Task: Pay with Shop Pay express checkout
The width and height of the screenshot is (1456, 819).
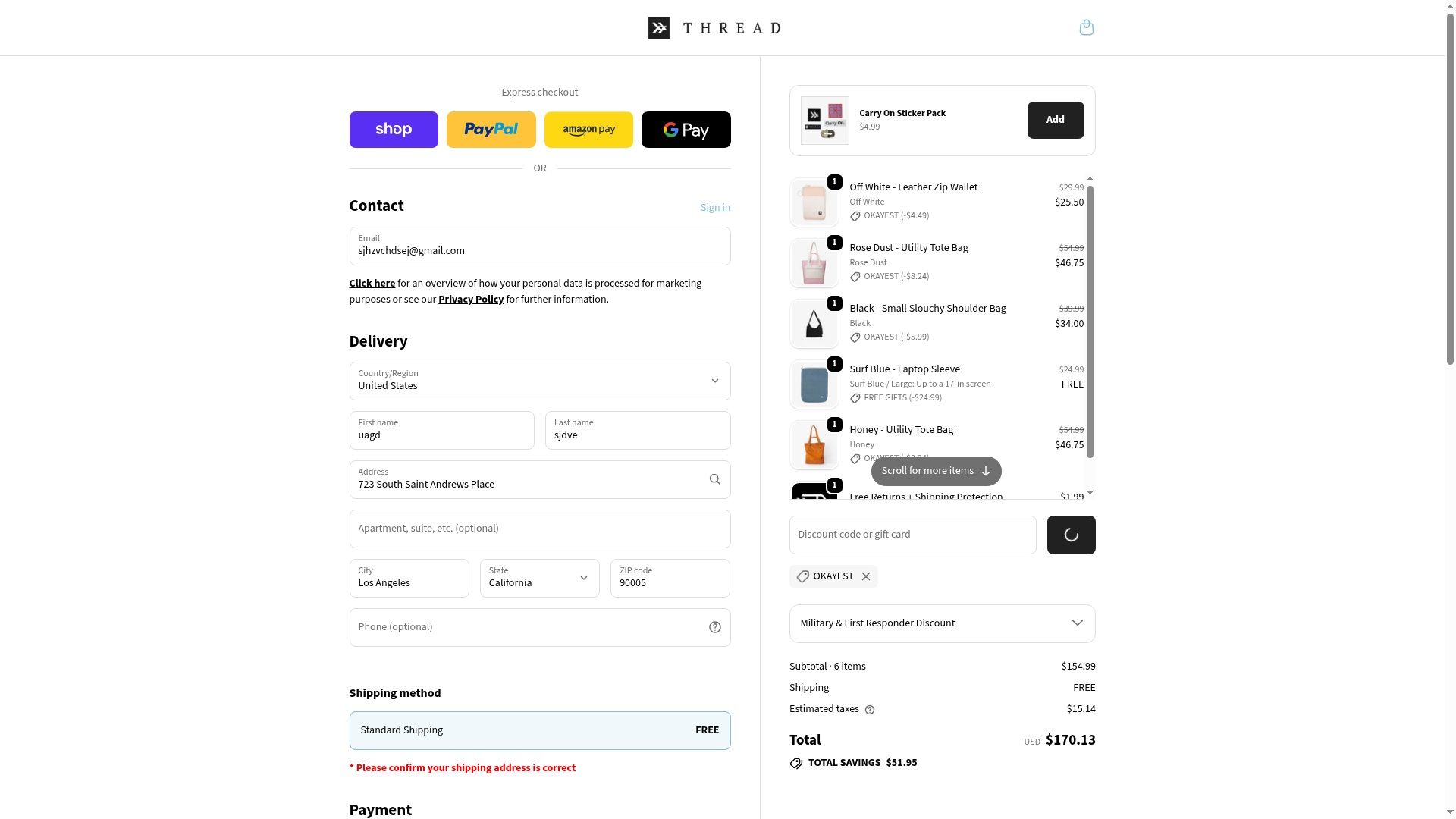Action: click(x=394, y=130)
